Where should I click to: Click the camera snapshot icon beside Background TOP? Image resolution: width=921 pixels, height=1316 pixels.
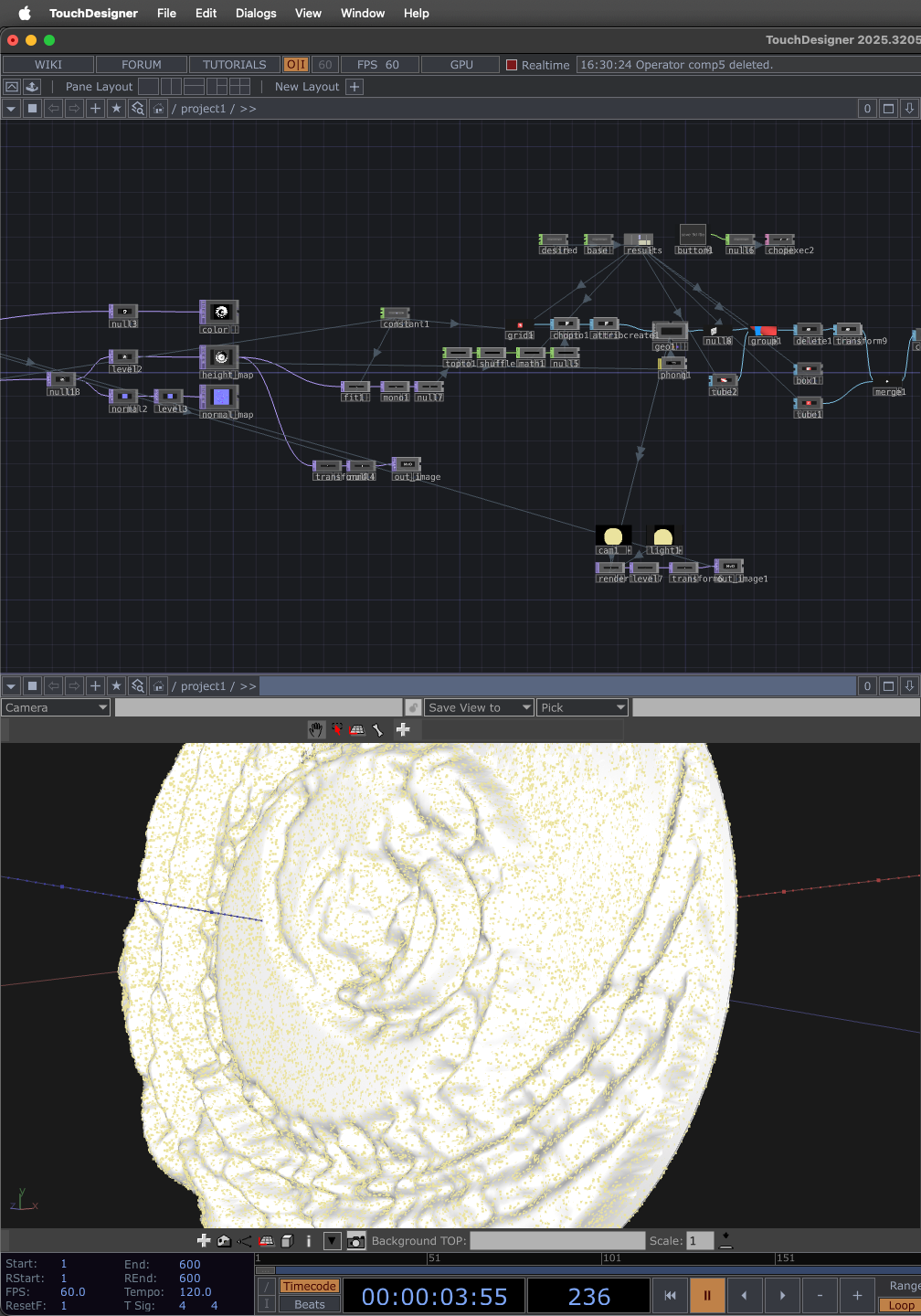(356, 1241)
